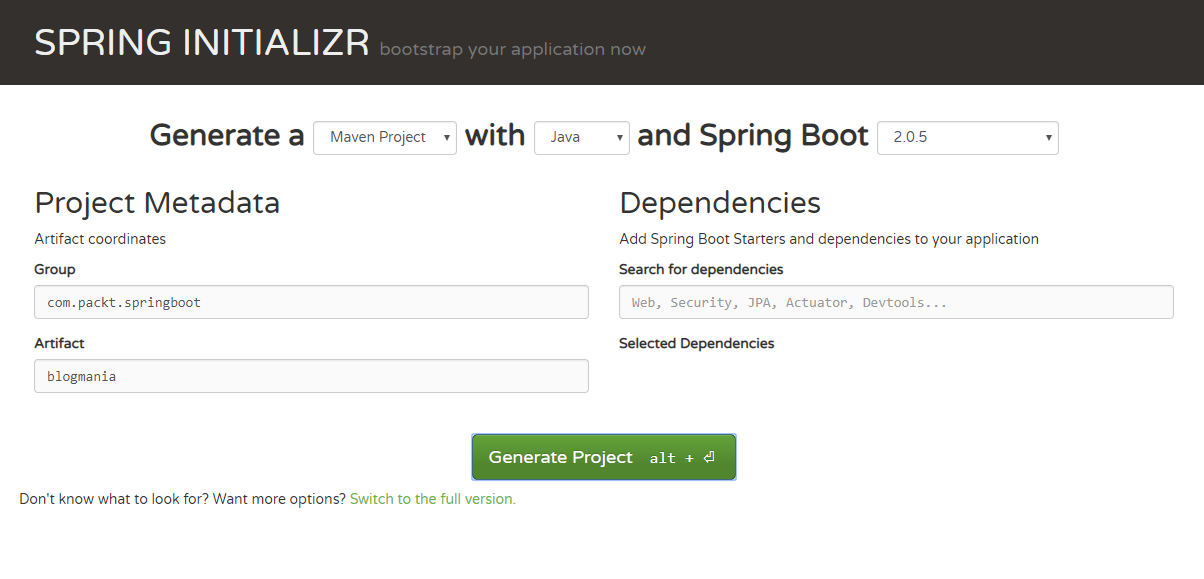This screenshot has width=1204, height=579.
Task: Click the SPRING INITIALIZR header title
Action: (x=202, y=43)
